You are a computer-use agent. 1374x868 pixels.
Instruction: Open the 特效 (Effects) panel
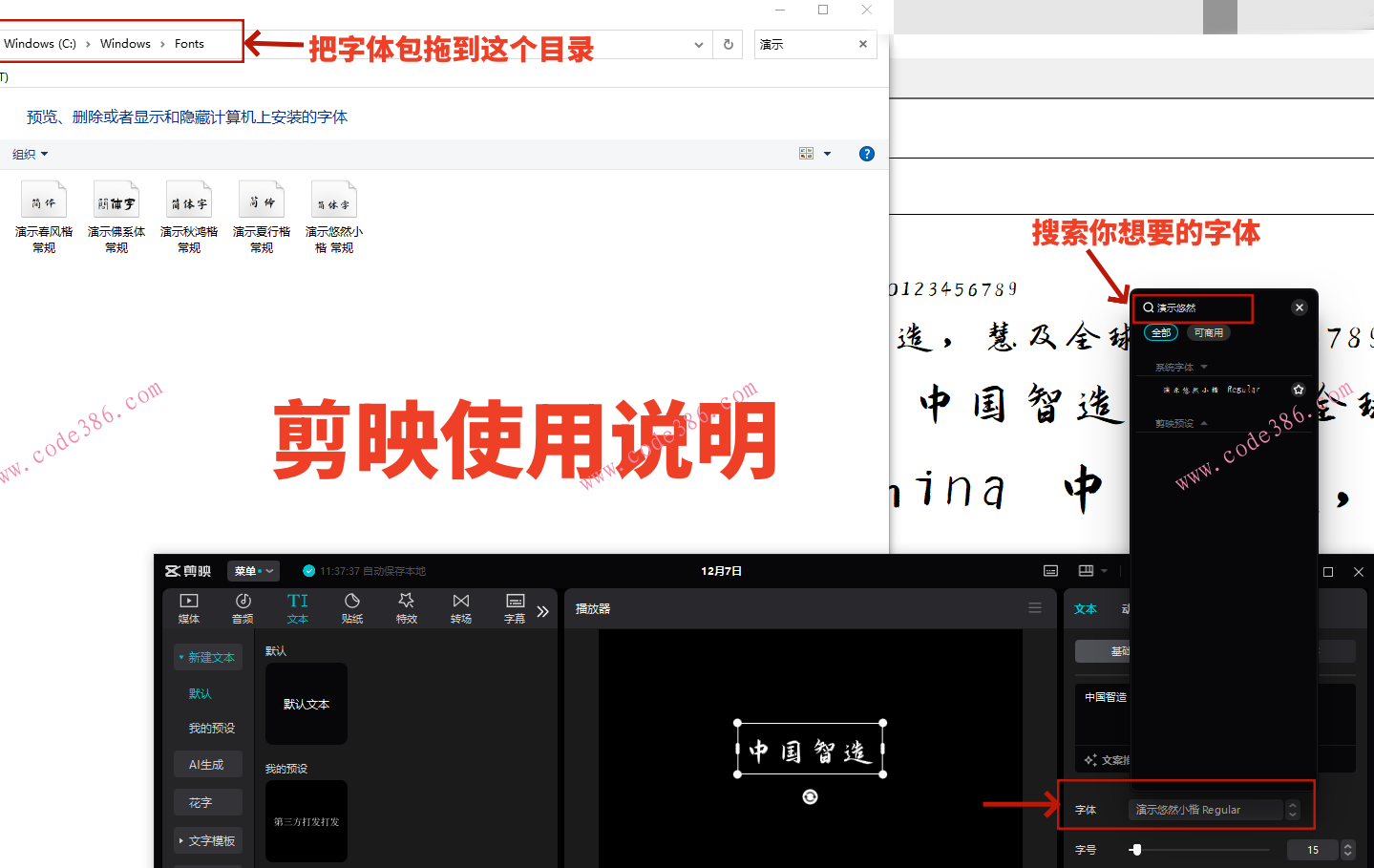coord(407,607)
